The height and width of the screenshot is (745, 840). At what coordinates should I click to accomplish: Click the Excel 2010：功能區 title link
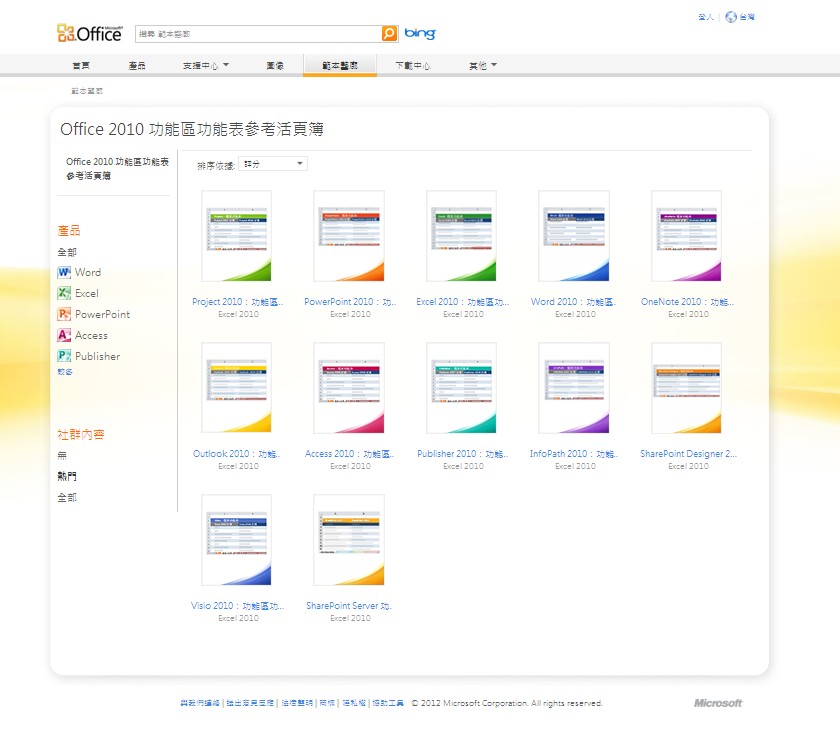462,302
